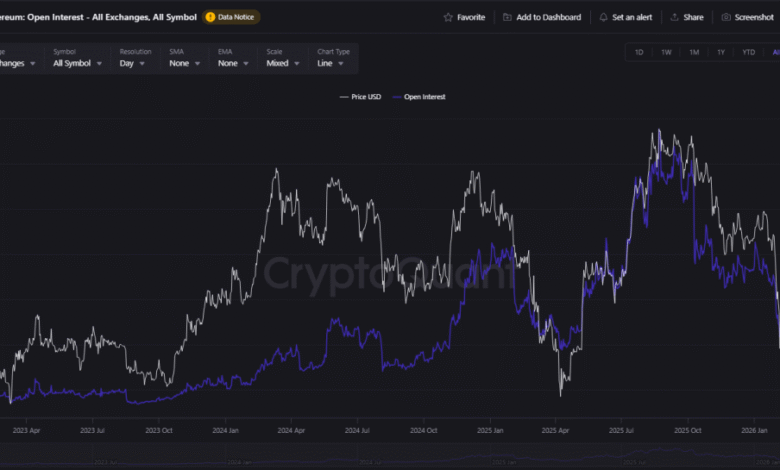
Task: Select the 1M time range
Action: (694, 52)
